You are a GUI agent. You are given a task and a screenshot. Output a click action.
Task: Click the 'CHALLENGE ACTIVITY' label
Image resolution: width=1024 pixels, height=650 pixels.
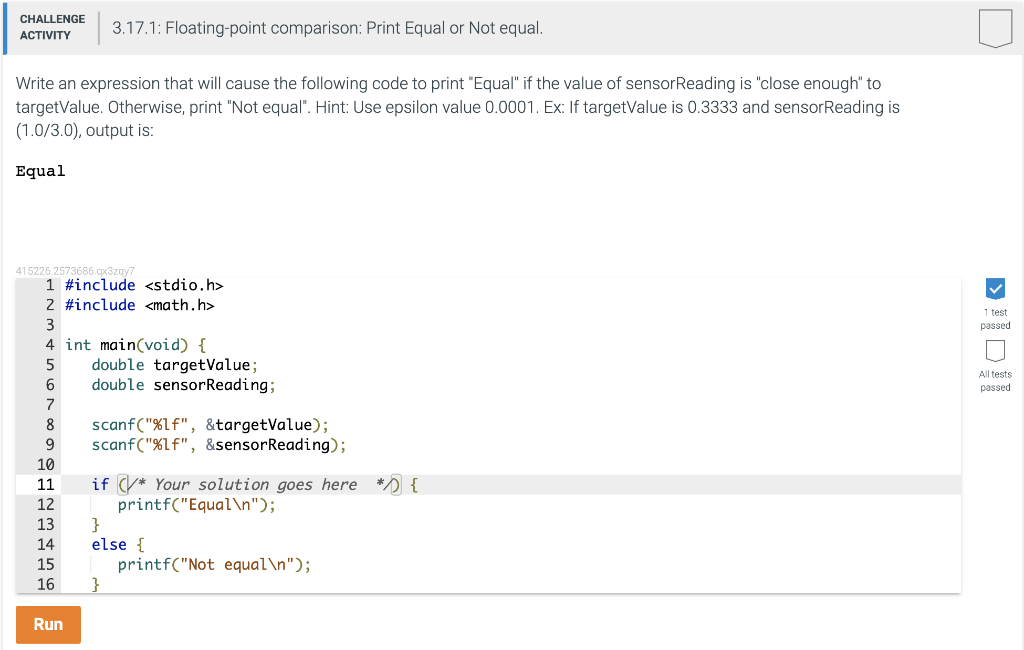(x=52, y=27)
